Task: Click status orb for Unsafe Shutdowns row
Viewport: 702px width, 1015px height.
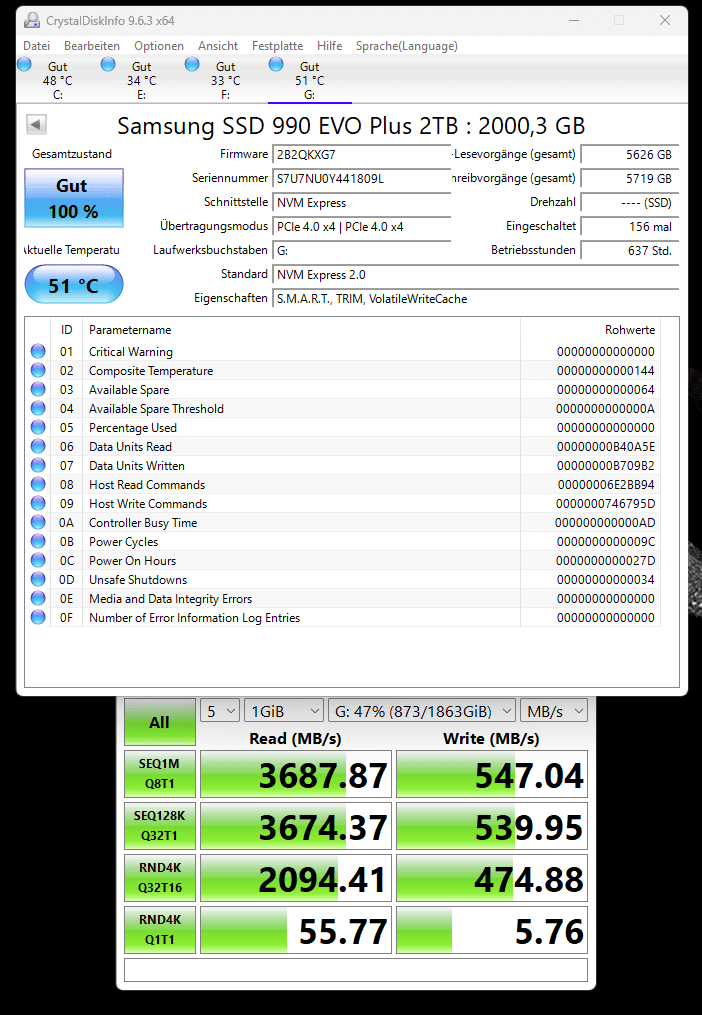Action: (x=38, y=579)
